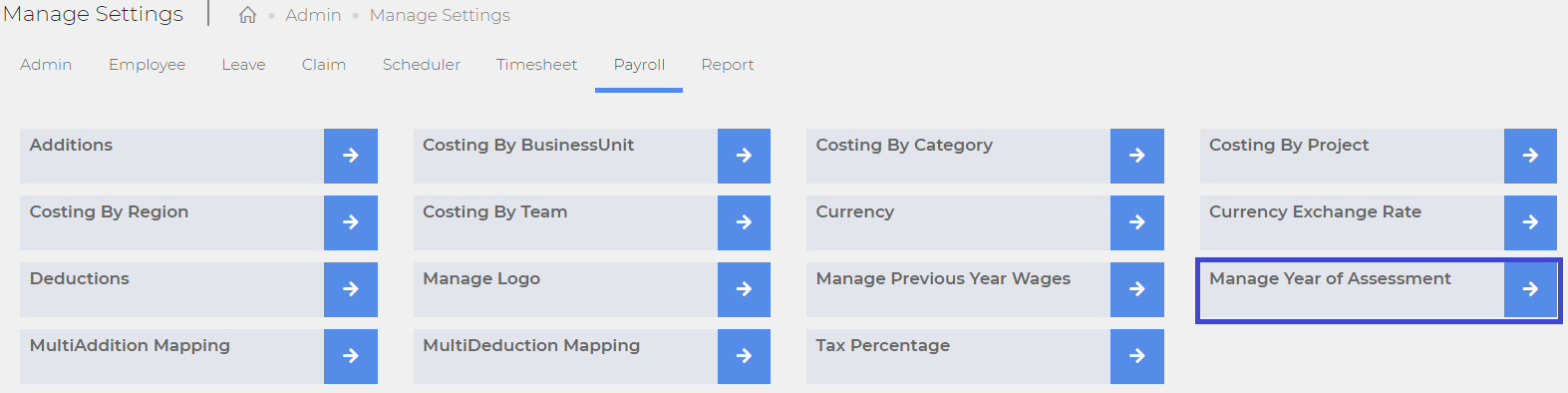Select the Manage Previous Year Wages tile
Viewport: 1568px width, 393px height.
click(985, 289)
